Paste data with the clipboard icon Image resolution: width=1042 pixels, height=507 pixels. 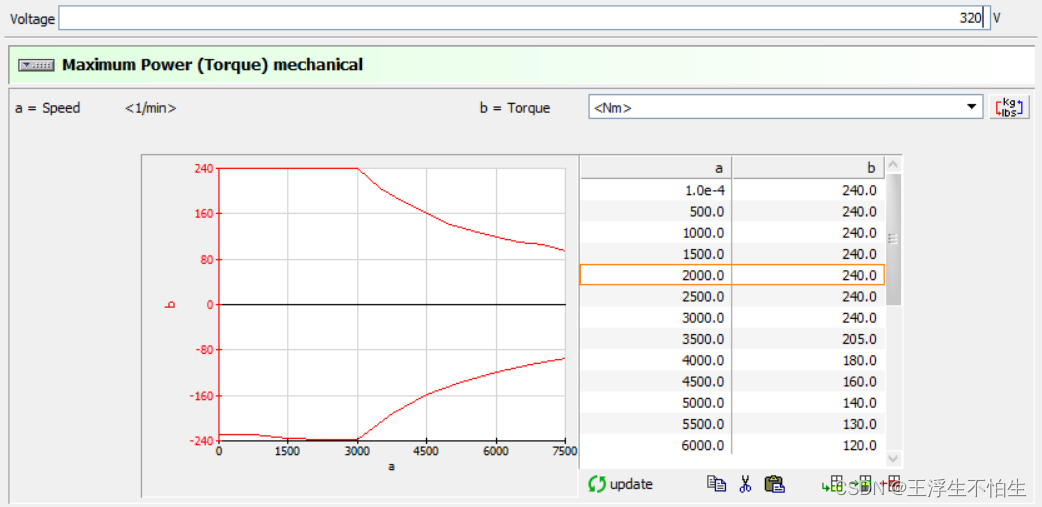[x=775, y=484]
